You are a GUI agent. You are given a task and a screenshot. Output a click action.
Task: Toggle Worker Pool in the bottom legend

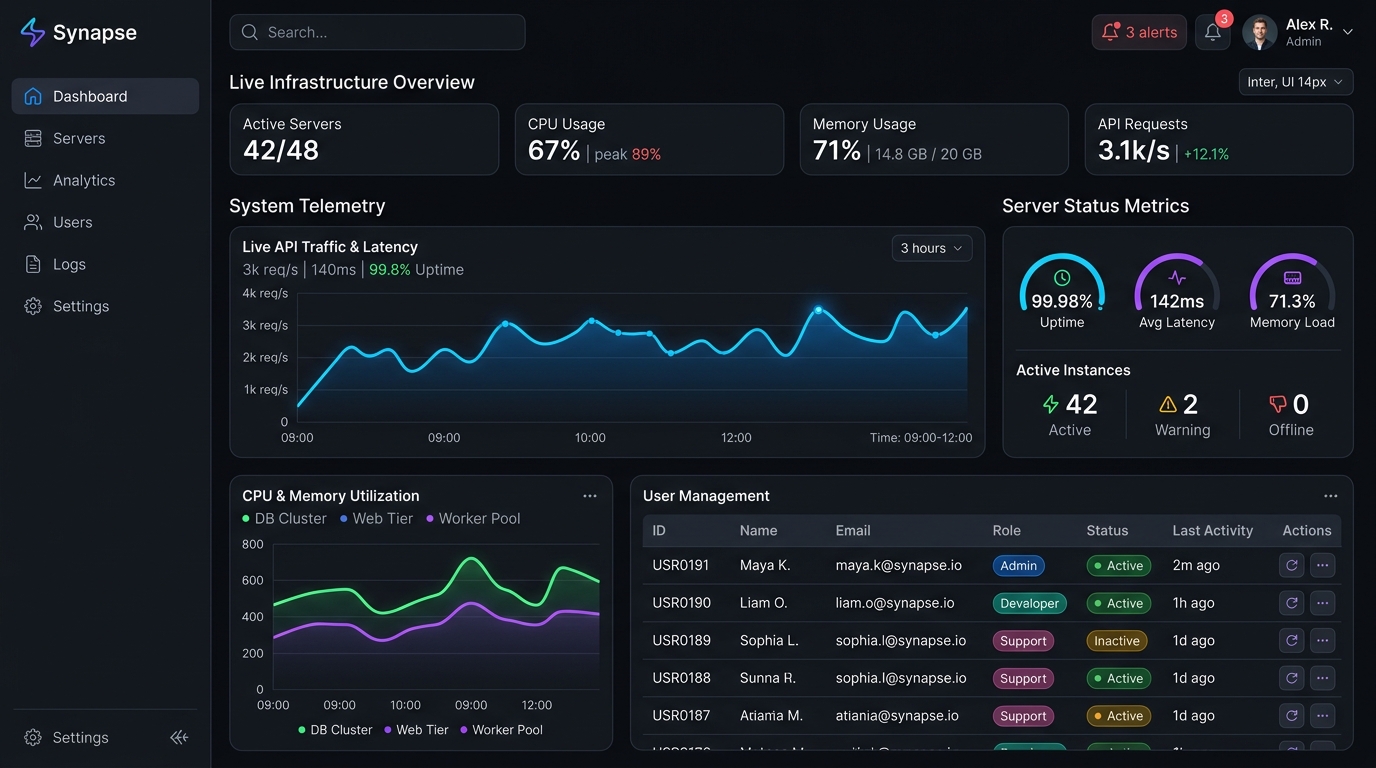(502, 730)
